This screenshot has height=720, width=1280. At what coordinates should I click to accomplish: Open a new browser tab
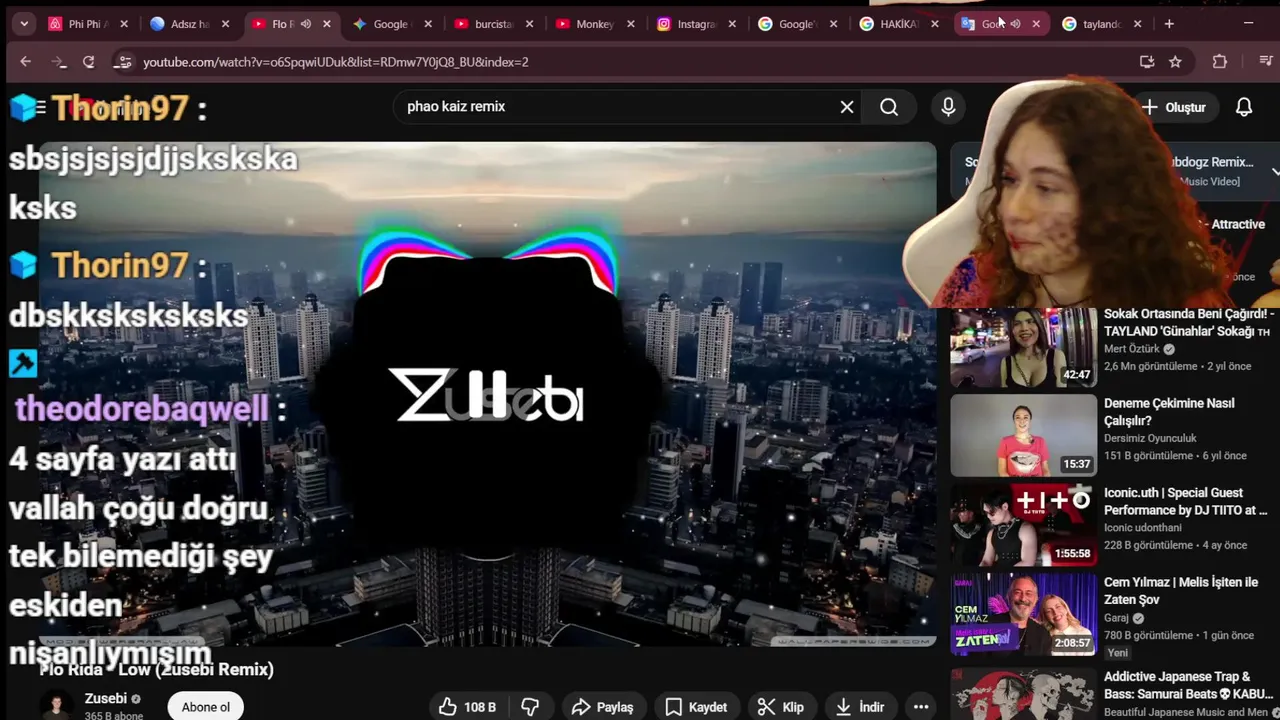1169,24
